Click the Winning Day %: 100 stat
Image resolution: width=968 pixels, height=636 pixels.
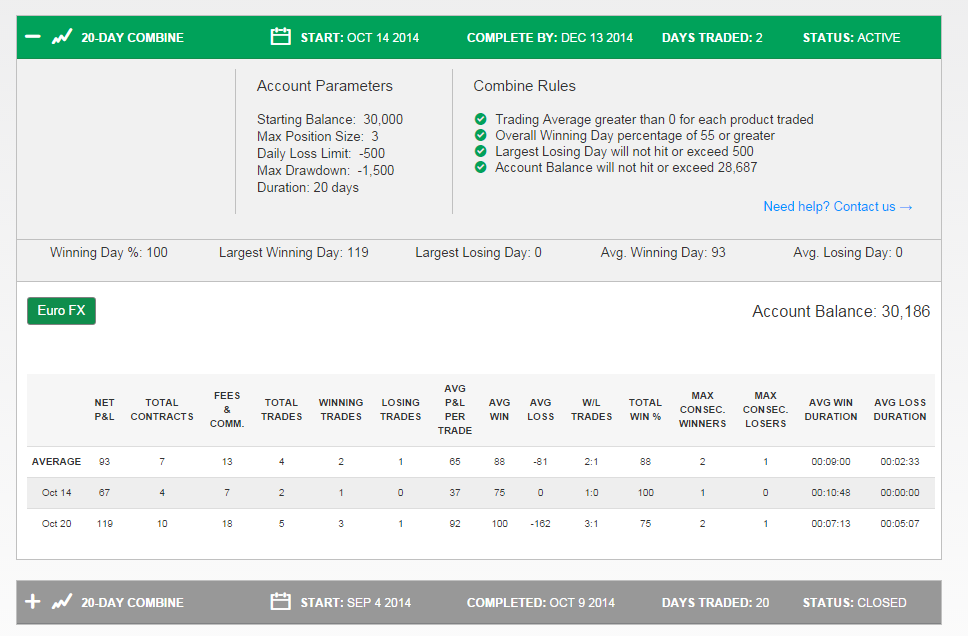(x=109, y=253)
